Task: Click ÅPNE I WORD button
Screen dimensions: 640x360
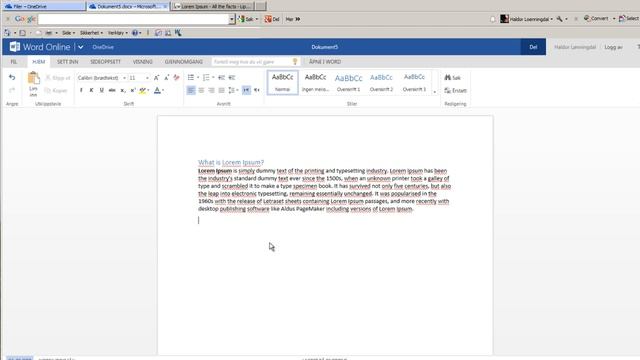Action: pos(325,62)
